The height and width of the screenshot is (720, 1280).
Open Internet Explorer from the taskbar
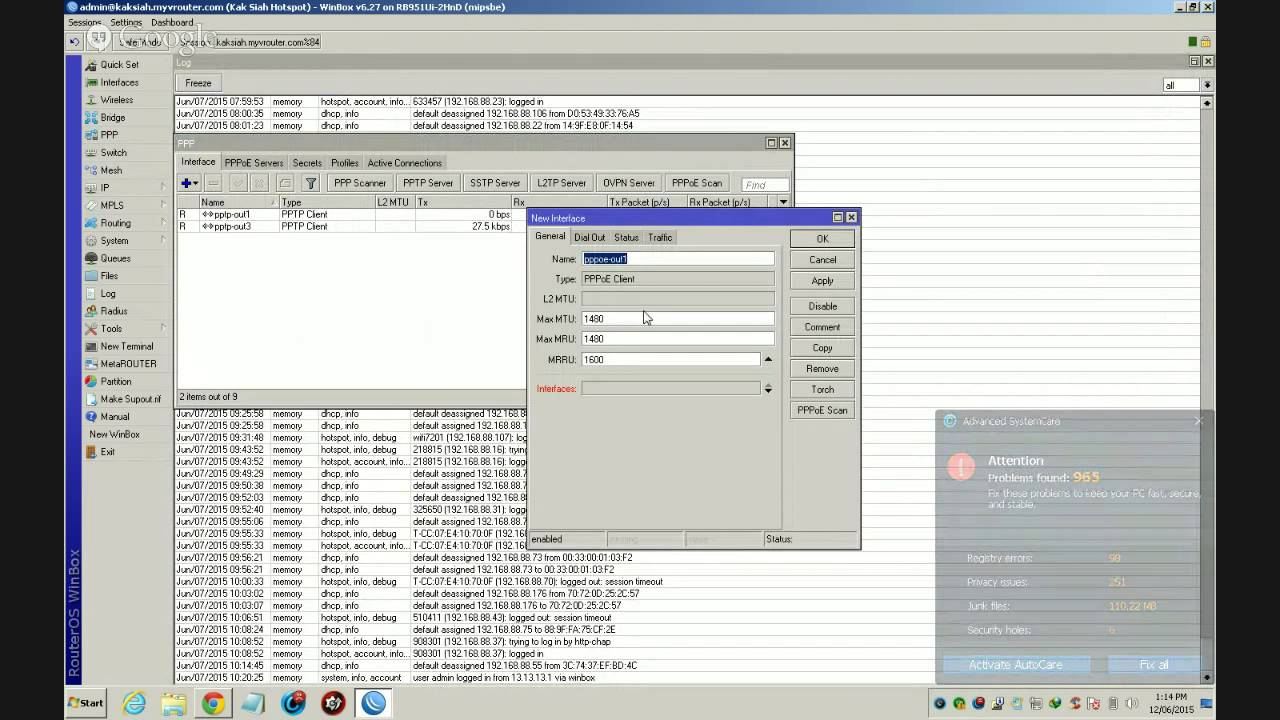point(133,703)
